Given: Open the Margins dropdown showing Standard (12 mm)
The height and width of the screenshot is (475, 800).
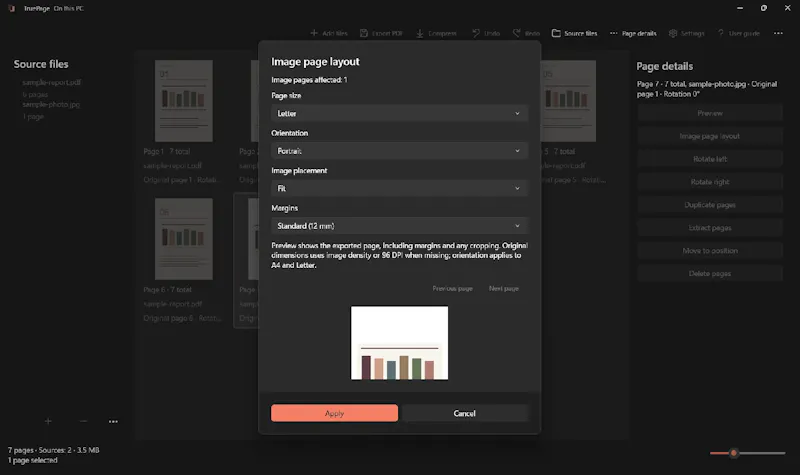Looking at the screenshot, I should [x=399, y=226].
